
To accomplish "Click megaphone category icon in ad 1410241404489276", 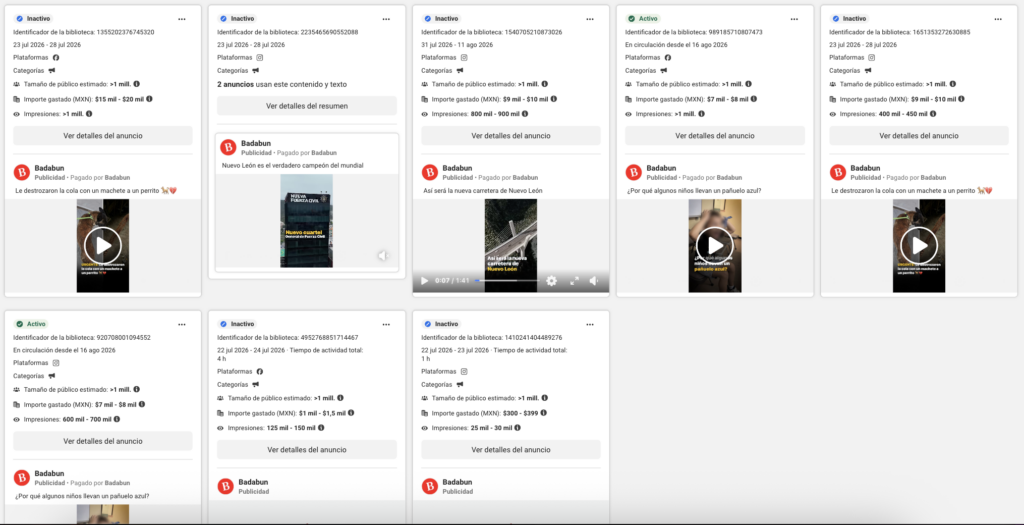I will pos(460,384).
